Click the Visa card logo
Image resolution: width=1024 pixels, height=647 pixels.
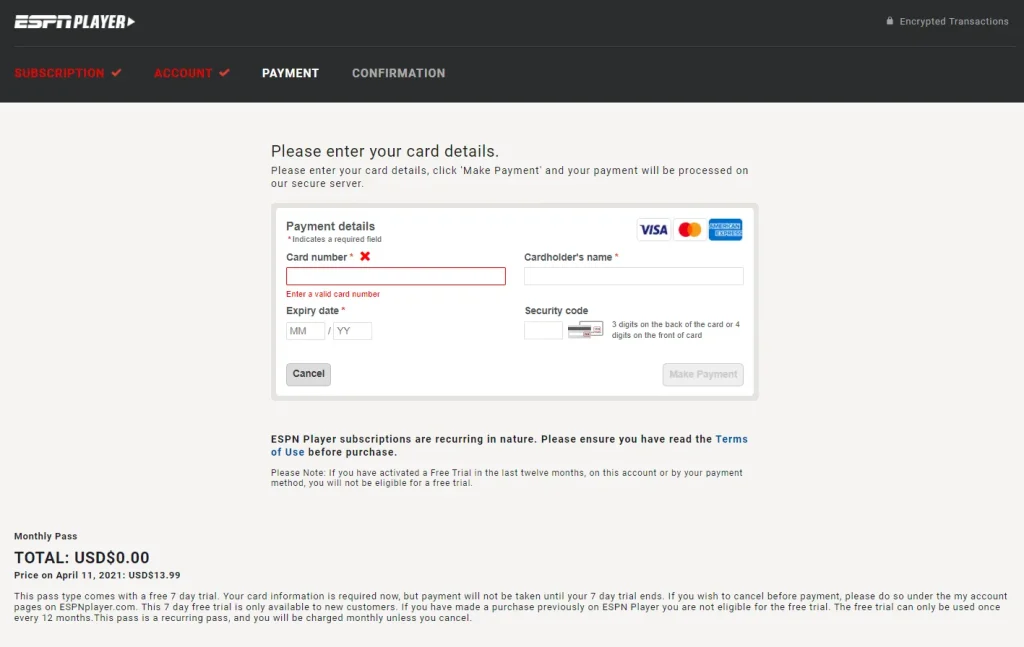pos(653,230)
